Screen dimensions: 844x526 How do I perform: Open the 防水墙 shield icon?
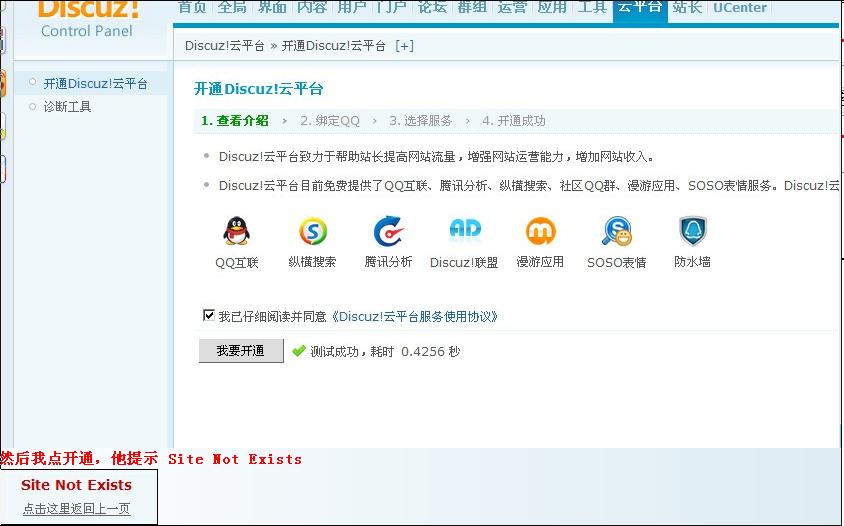(x=693, y=231)
